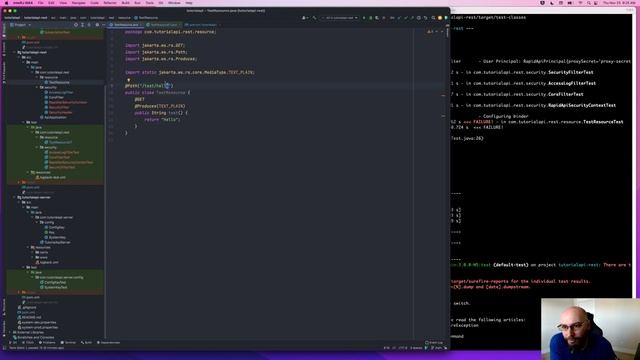The image size is (640, 360).
Task: Open the Navigate menu
Action: (78, 3)
